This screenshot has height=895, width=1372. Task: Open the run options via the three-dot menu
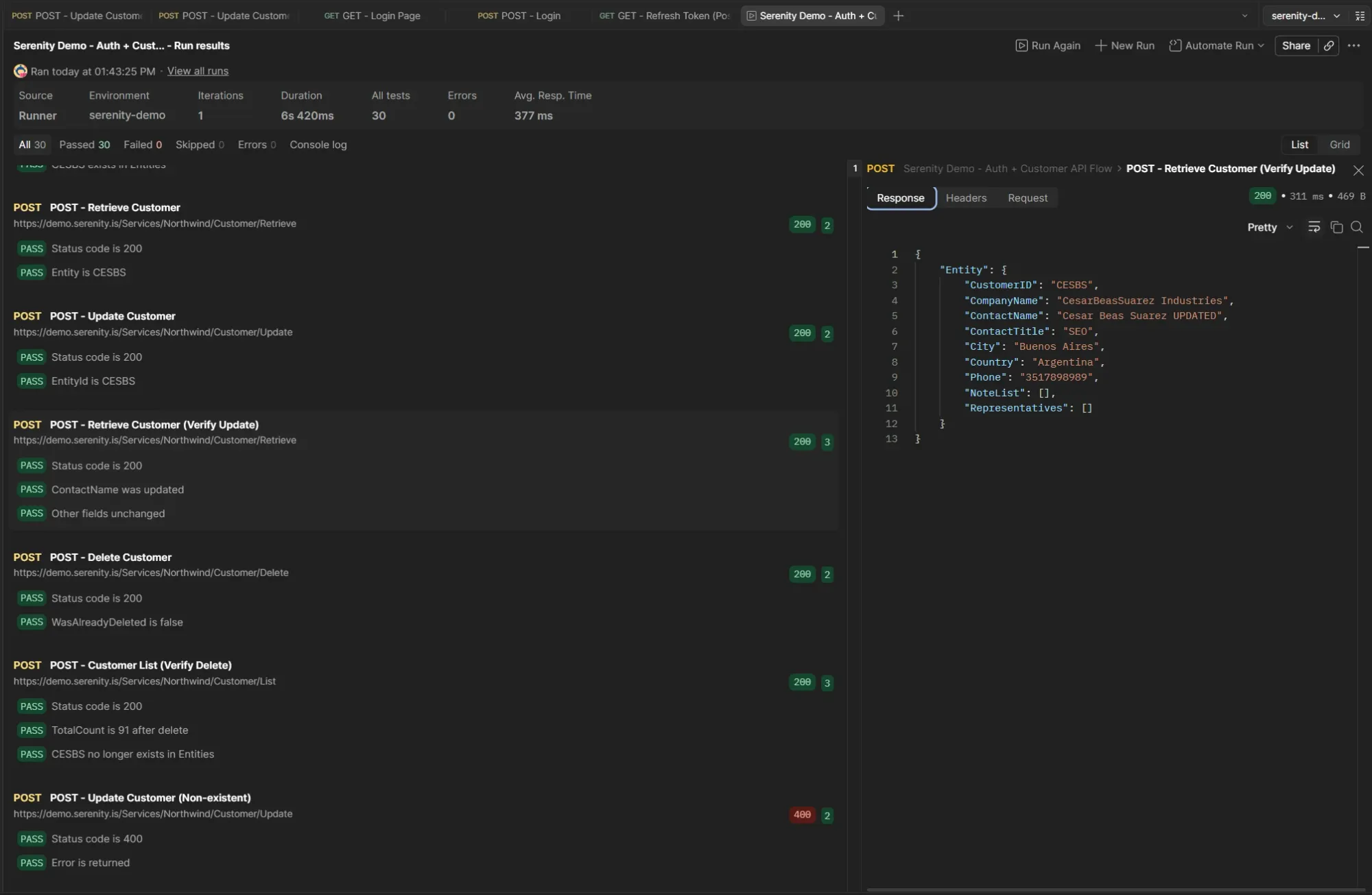[1355, 45]
